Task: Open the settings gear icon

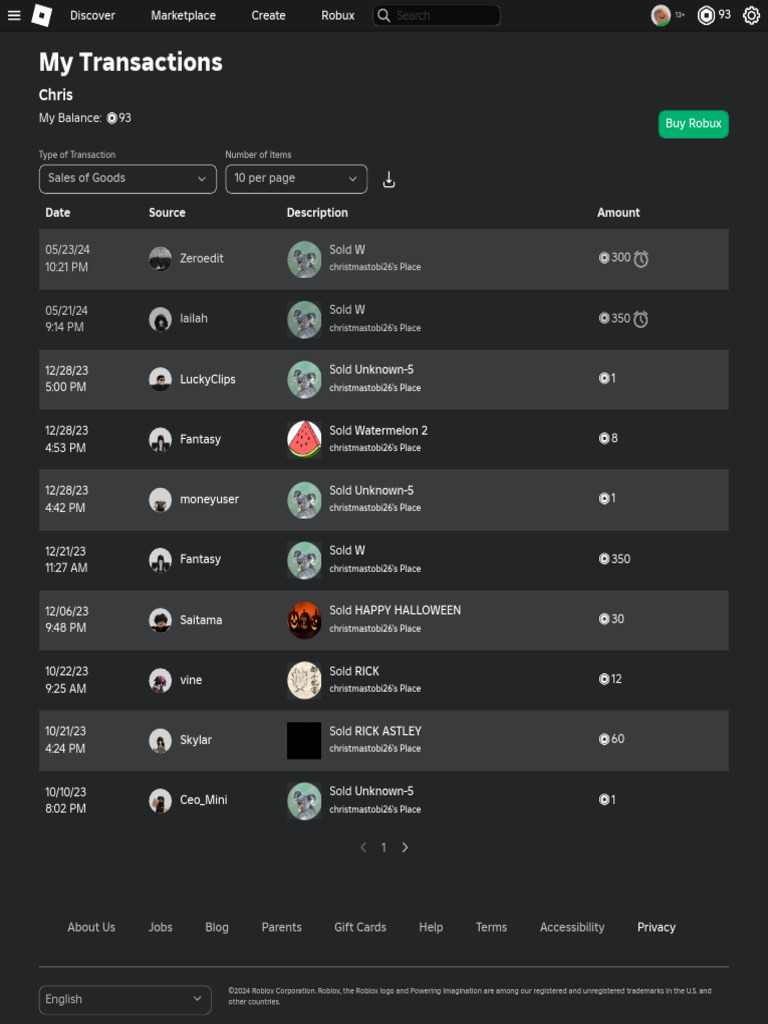Action: coord(751,15)
